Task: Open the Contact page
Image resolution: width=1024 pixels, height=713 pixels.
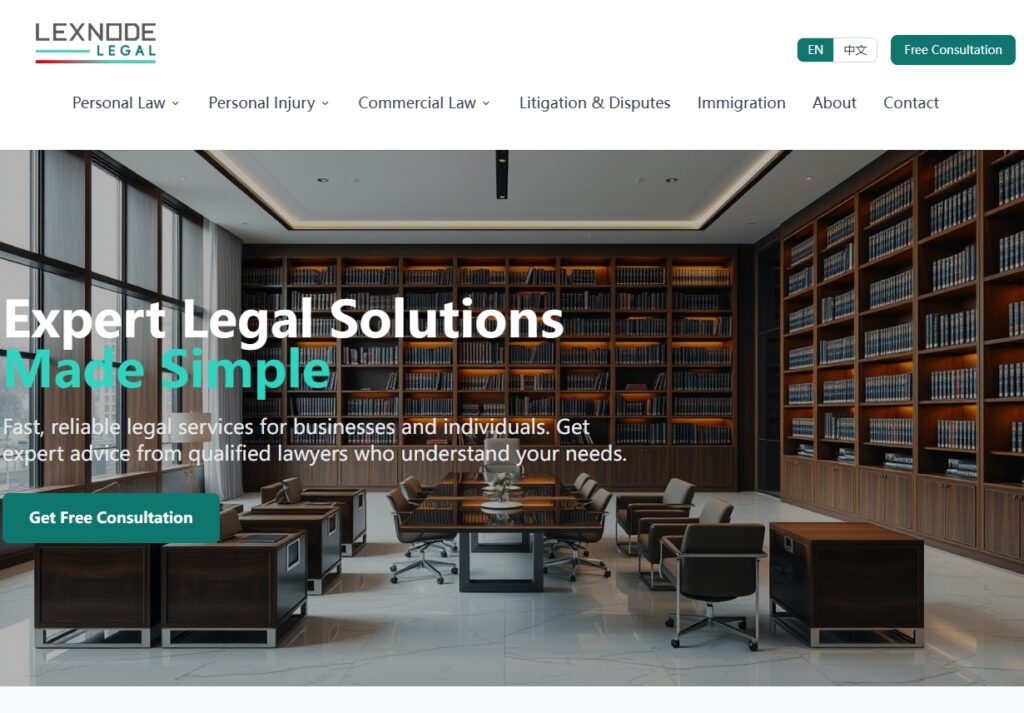Action: (911, 103)
